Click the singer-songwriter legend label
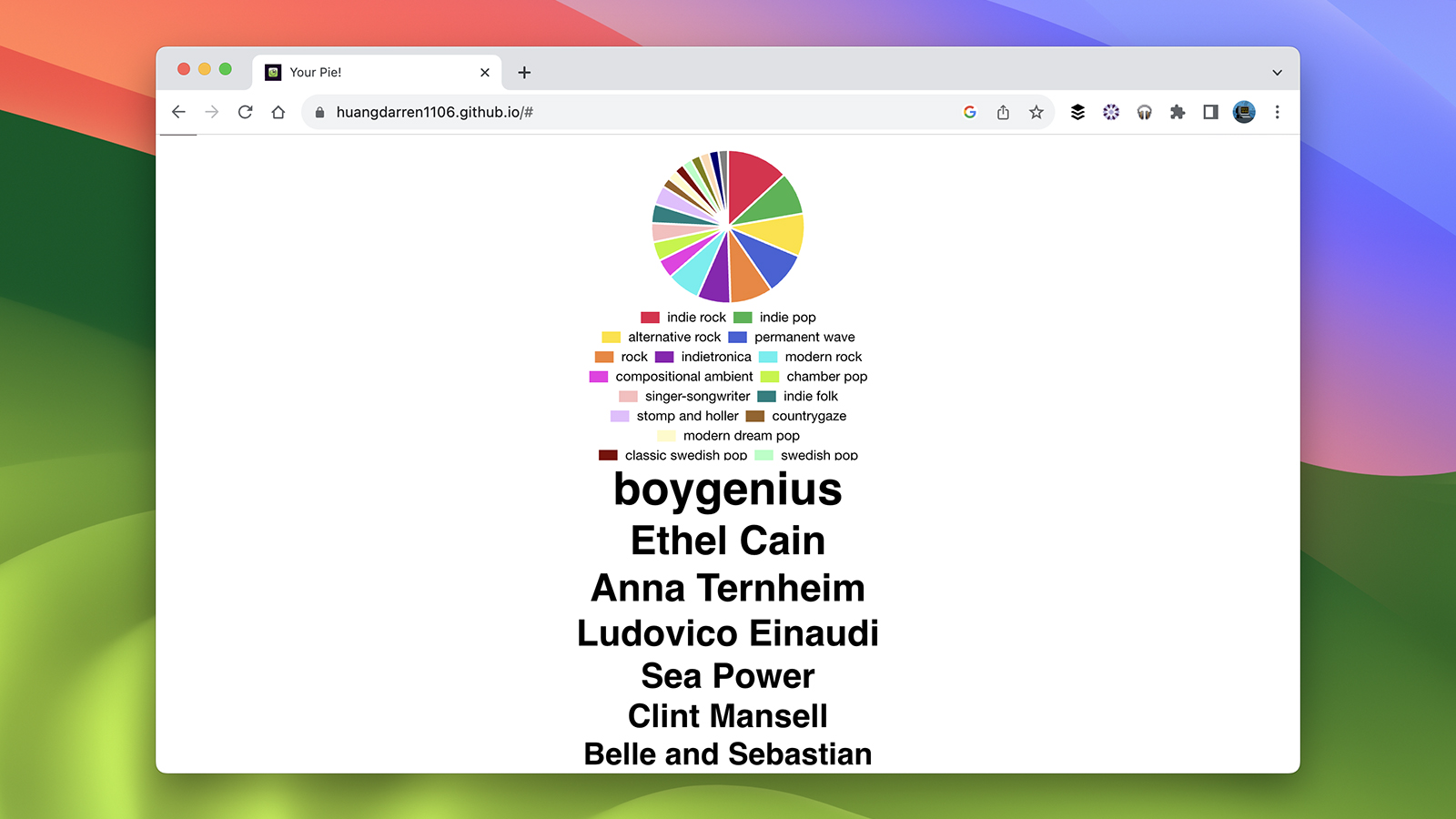 (x=698, y=397)
